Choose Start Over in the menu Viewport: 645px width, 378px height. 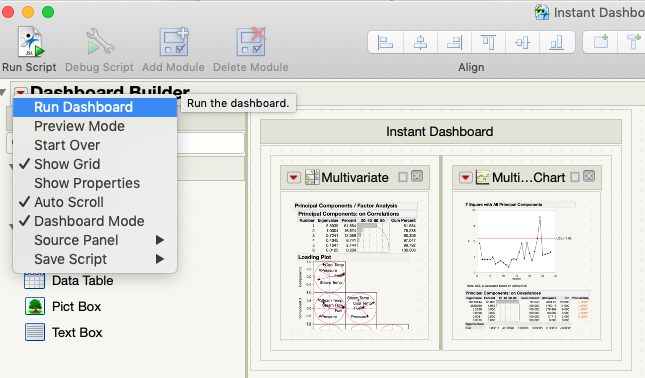click(95, 145)
